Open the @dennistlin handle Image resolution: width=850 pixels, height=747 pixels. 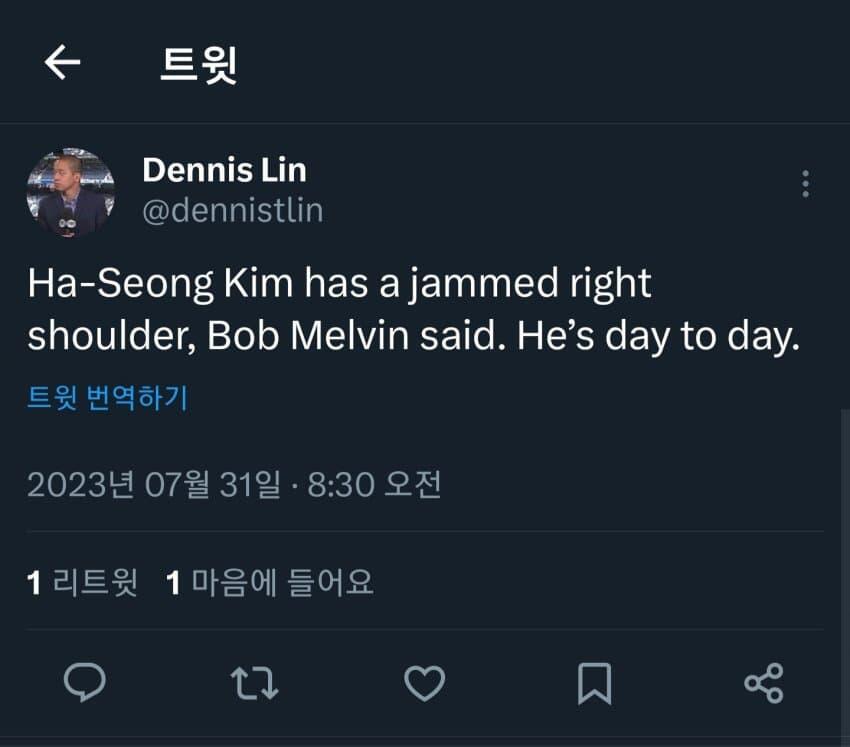(x=232, y=211)
